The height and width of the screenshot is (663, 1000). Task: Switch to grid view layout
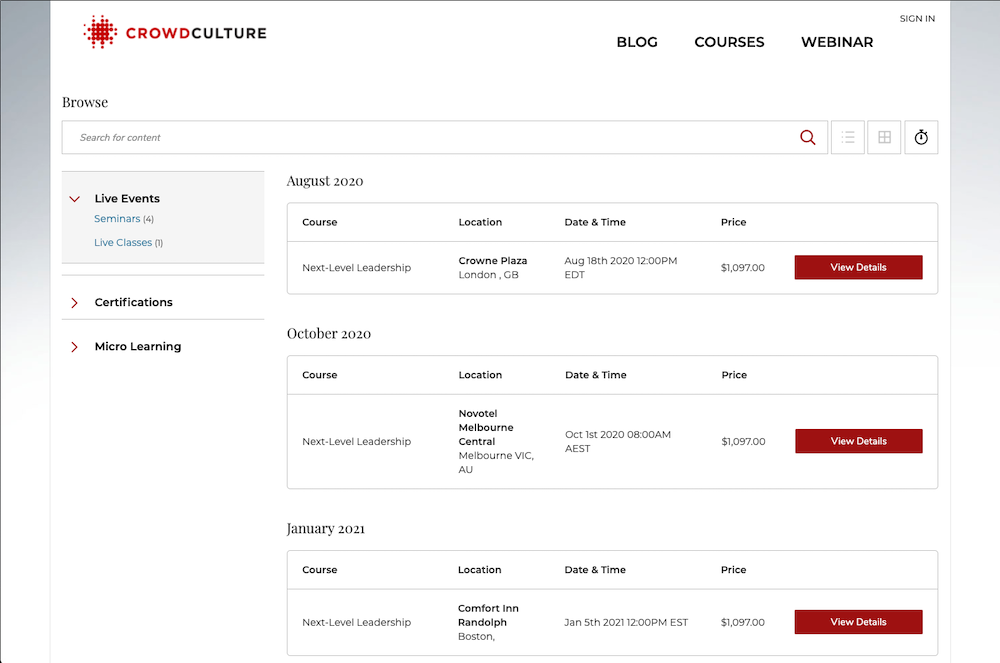(884, 137)
